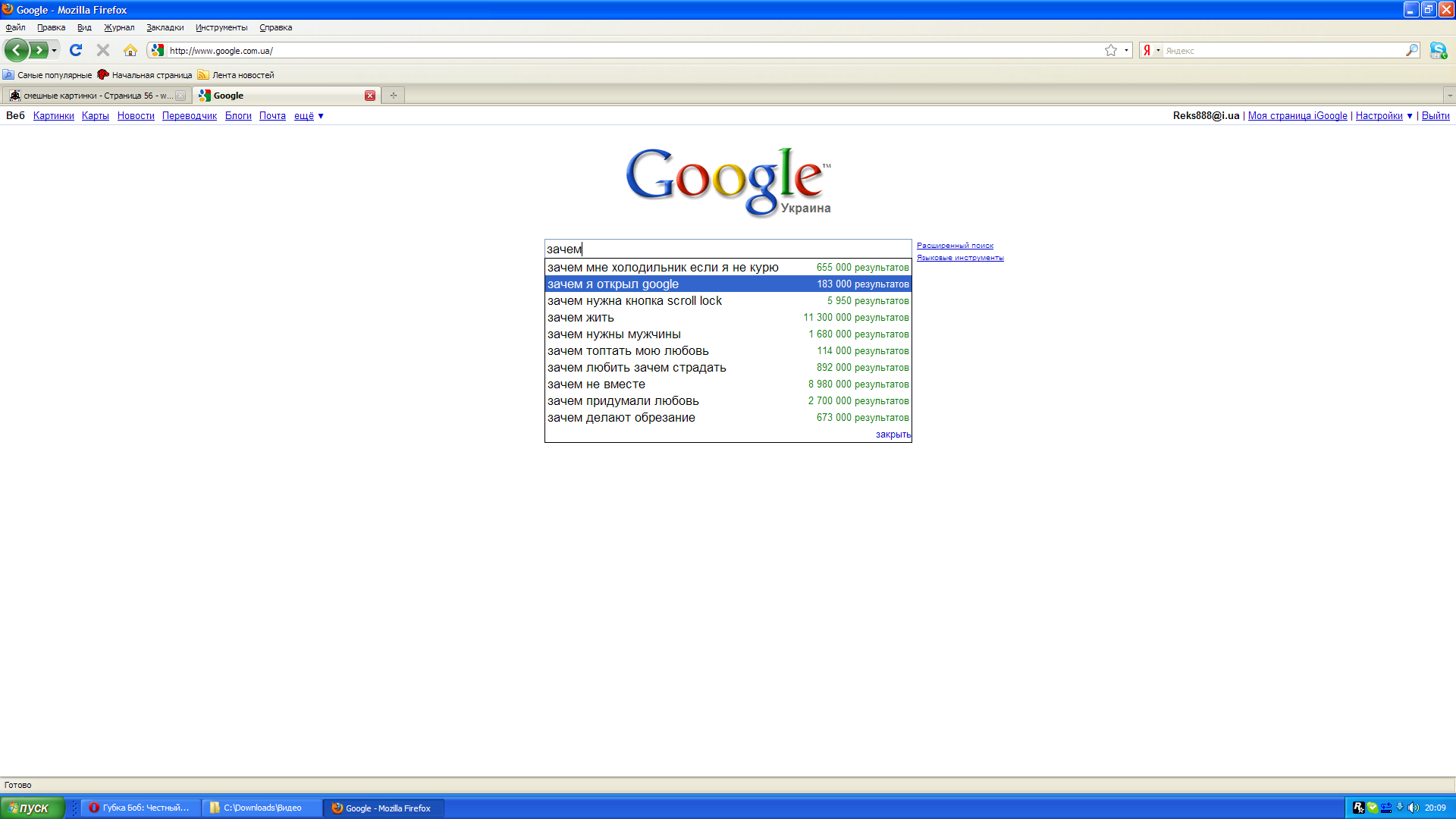1456x819 pixels.
Task: Click the 'закрыть' link in suggestions
Action: click(893, 435)
